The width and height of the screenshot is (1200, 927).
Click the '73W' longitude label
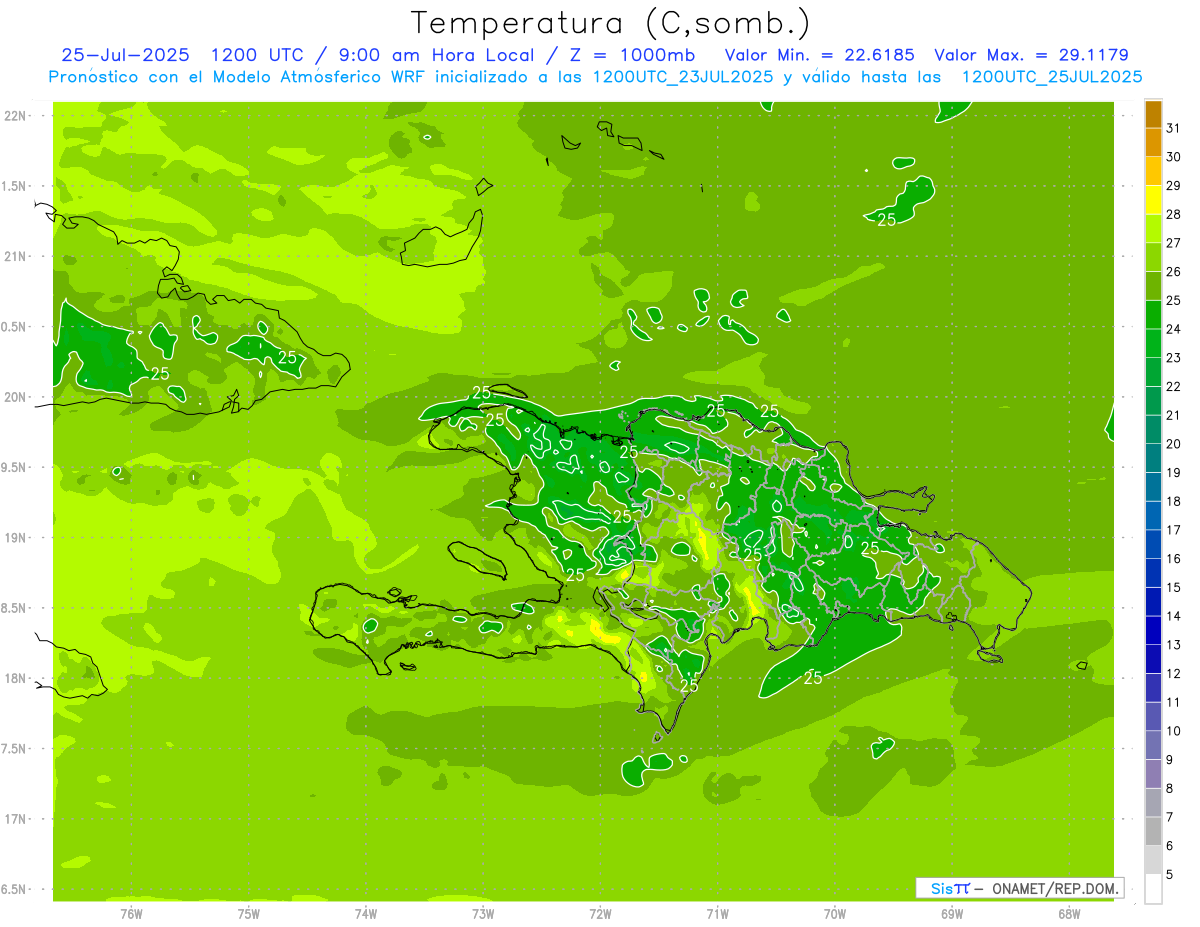(483, 913)
